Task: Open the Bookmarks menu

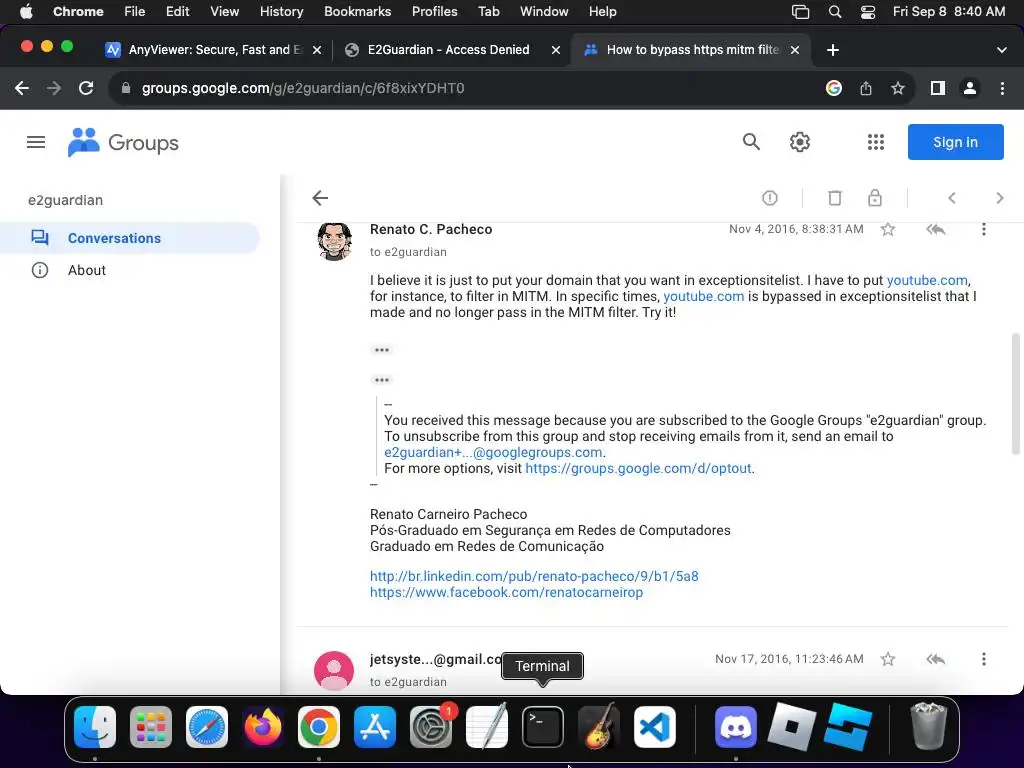Action: point(357,11)
